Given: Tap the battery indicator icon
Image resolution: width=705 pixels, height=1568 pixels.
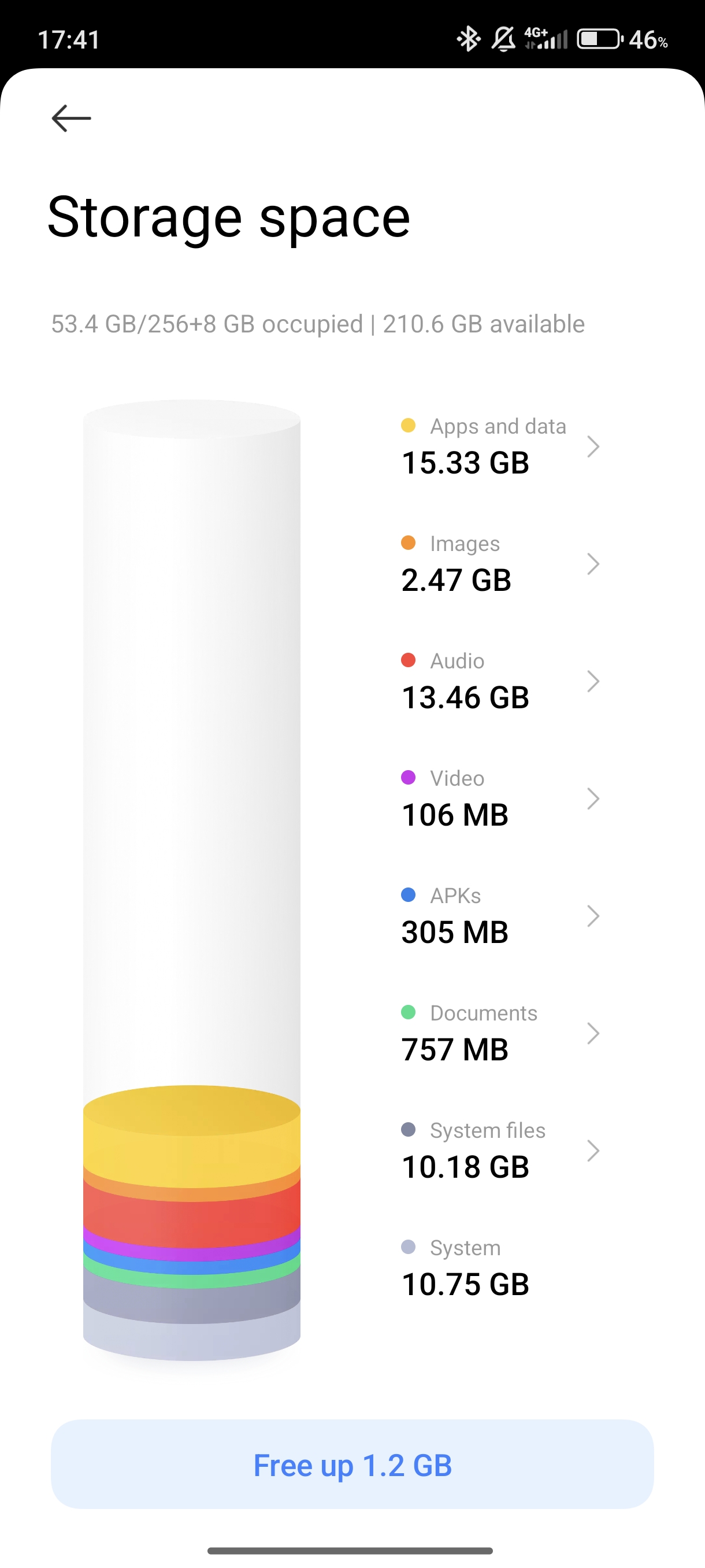Looking at the screenshot, I should (599, 39).
